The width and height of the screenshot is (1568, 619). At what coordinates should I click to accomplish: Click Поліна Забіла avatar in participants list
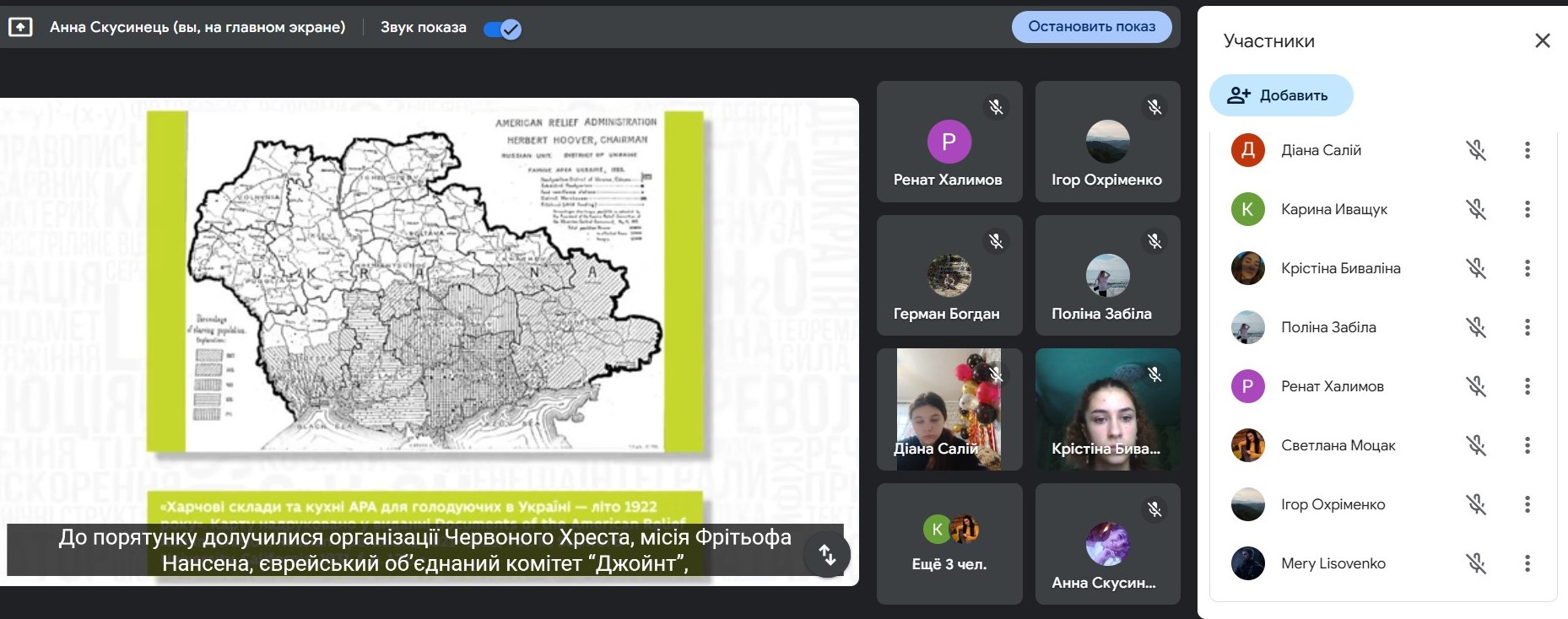point(1247,327)
